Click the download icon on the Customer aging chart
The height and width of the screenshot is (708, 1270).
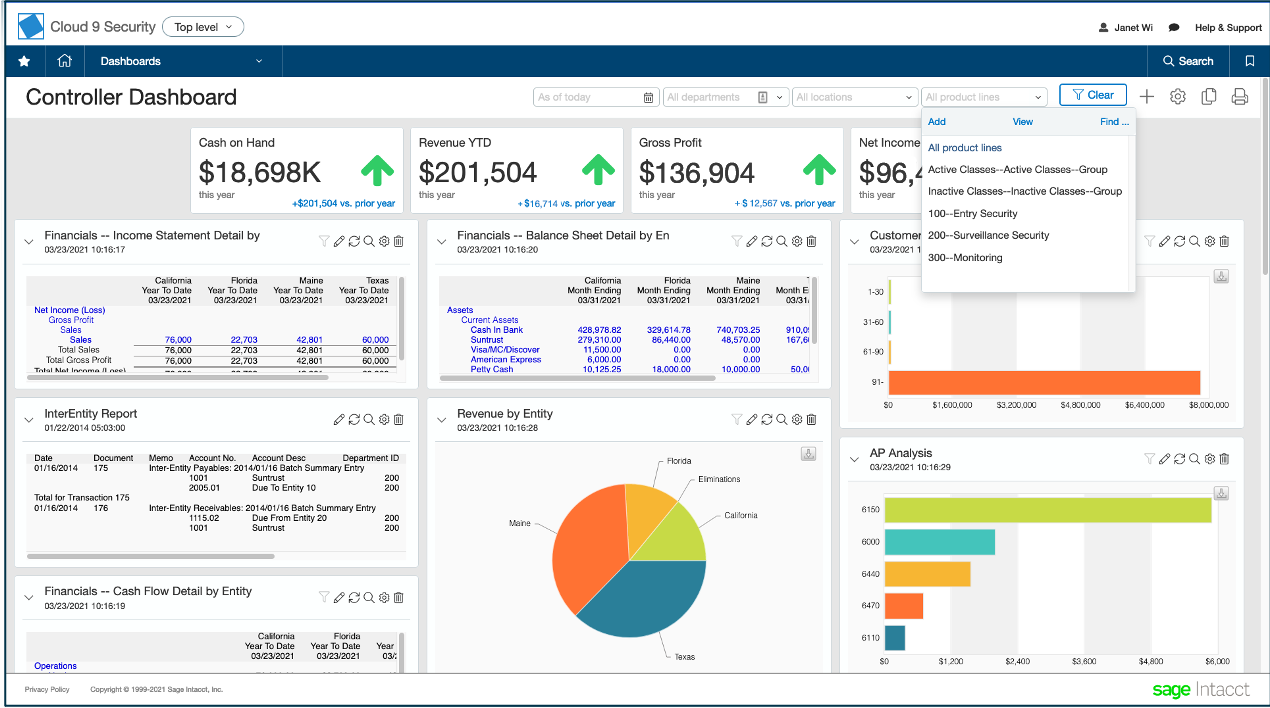tap(1221, 275)
